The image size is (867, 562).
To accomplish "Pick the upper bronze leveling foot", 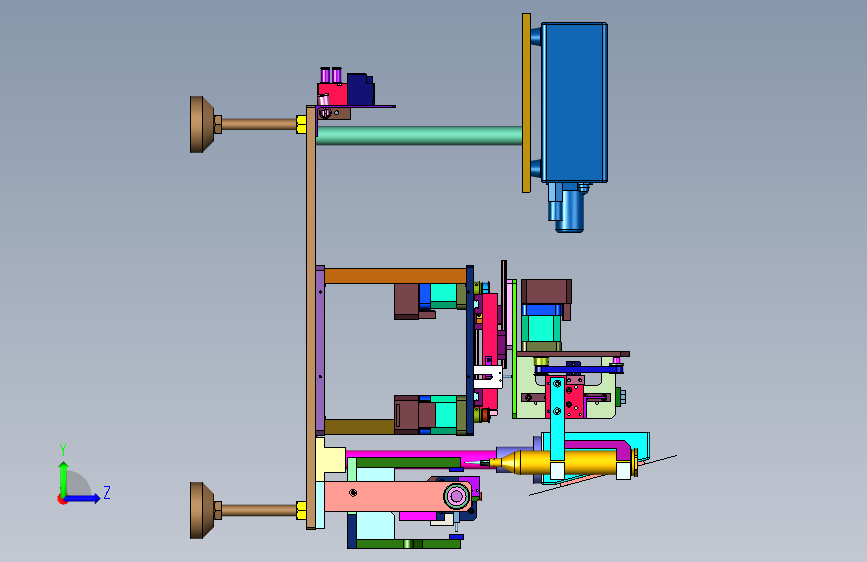I will click(x=202, y=124).
